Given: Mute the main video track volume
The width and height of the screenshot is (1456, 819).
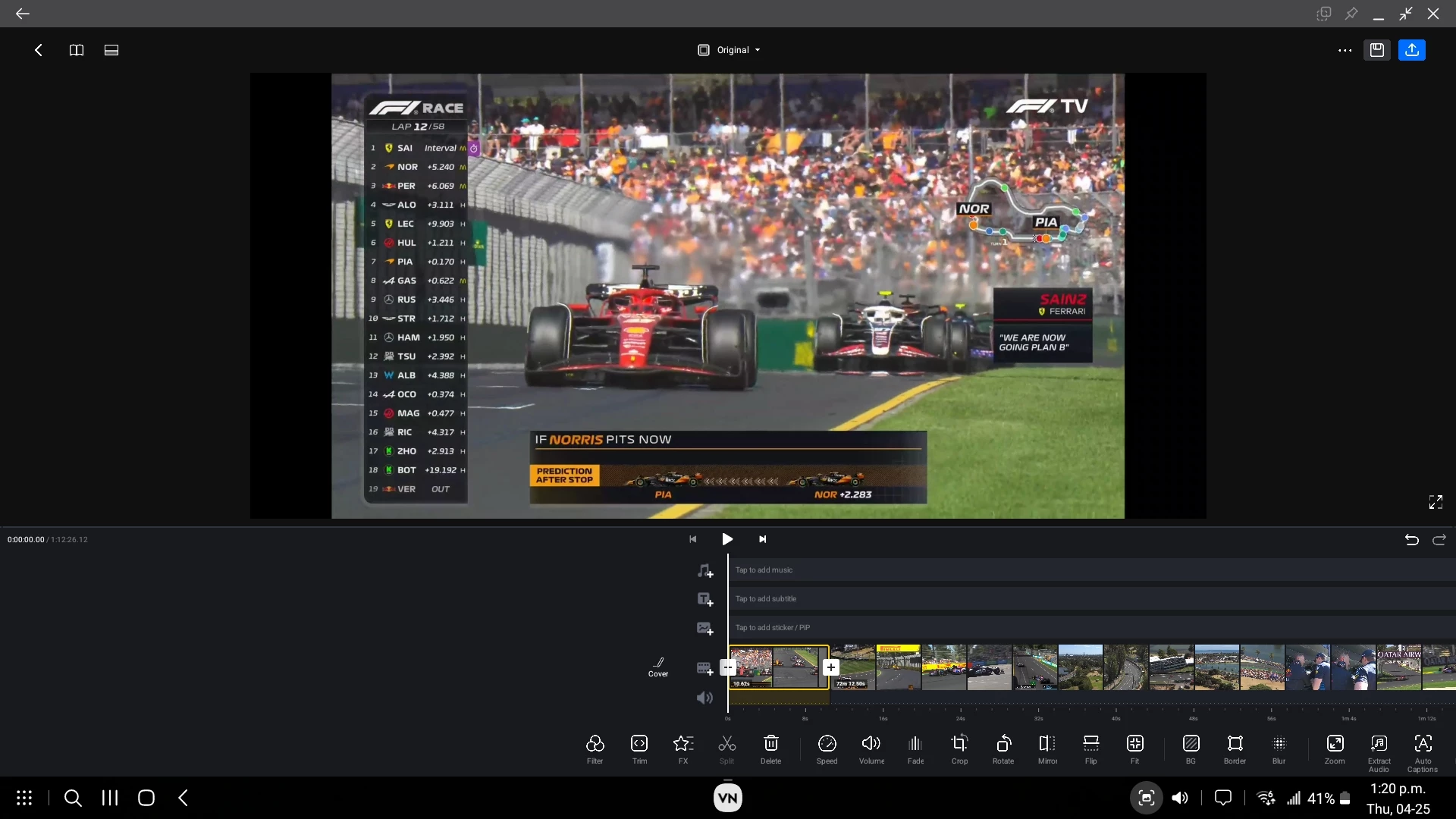Looking at the screenshot, I should tap(704, 698).
